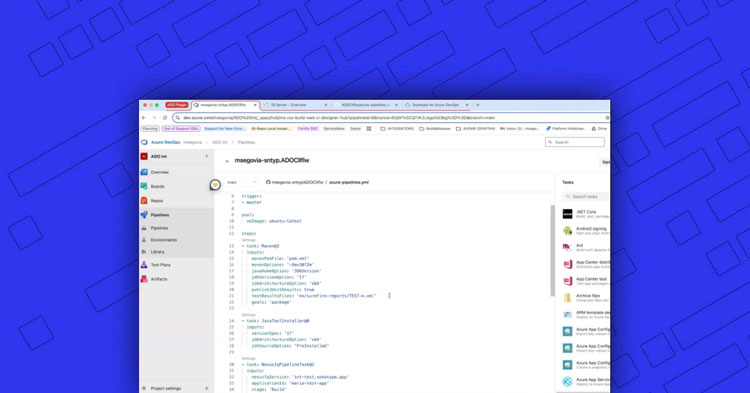Image resolution: width=750 pixels, height=393 pixels.
Task: Open the Inbox Gmail bookmark
Action: [x=520, y=129]
